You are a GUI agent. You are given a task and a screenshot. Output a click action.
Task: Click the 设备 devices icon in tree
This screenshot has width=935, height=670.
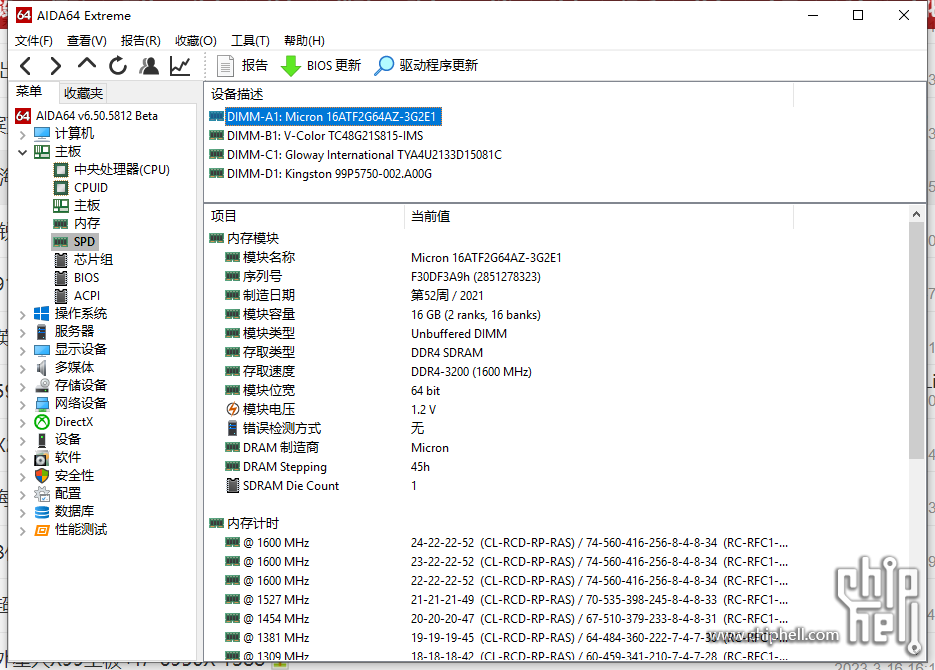tap(42, 440)
